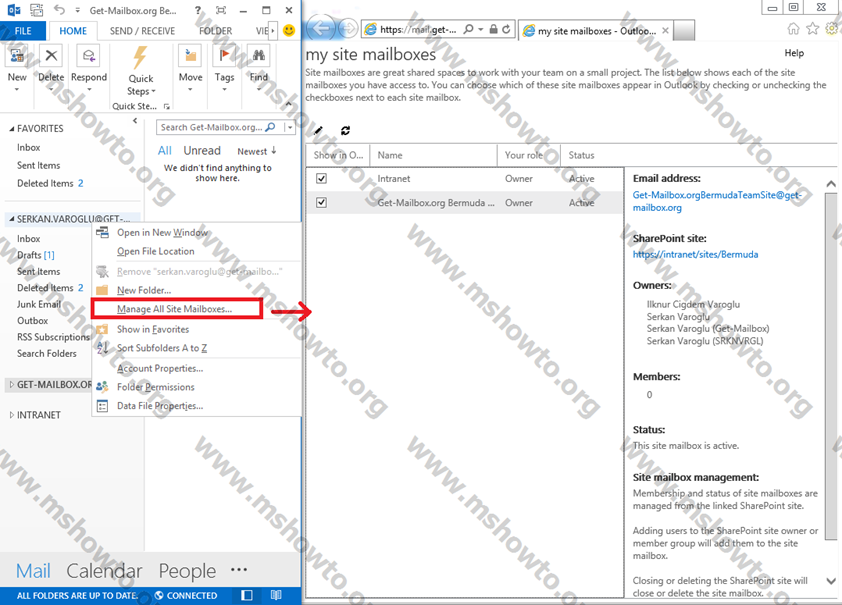Collapse the FAVORITES section
Image resolution: width=842 pixels, height=605 pixels.
[x=12, y=129]
